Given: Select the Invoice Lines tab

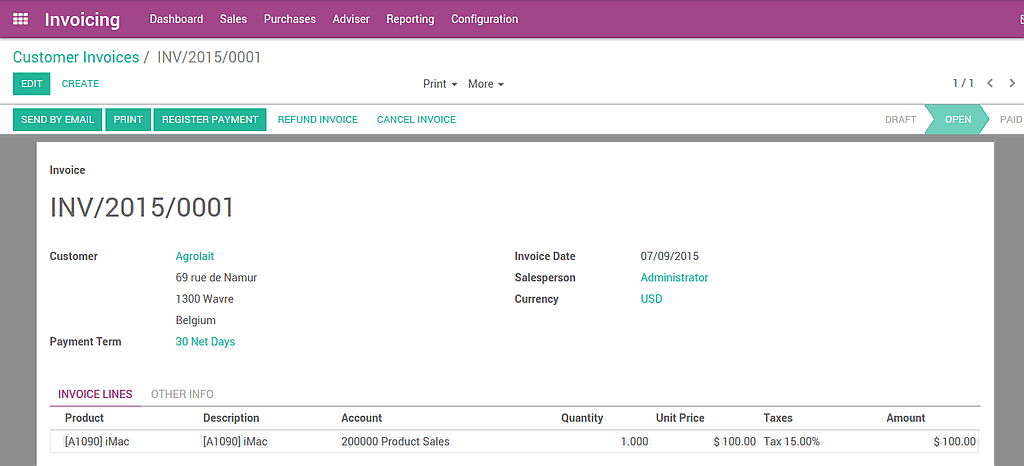Looking at the screenshot, I should pyautogui.click(x=95, y=394).
